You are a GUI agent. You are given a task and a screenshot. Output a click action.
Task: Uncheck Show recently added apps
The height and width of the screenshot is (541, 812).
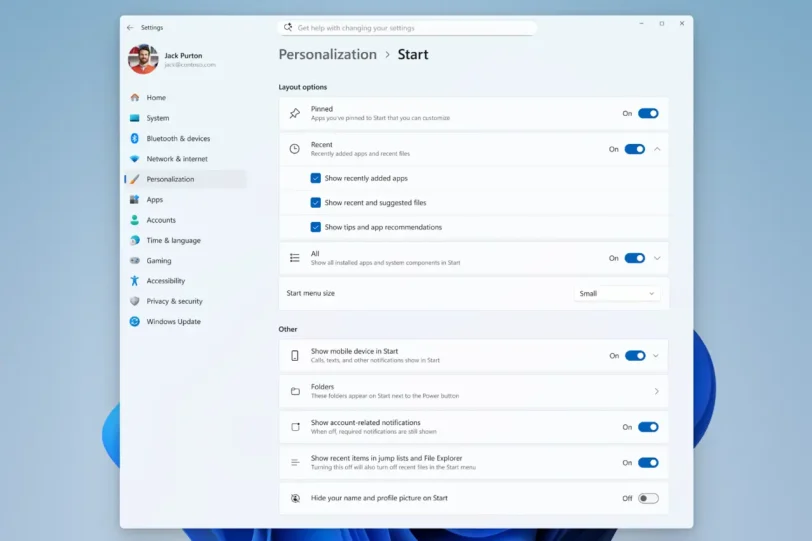[315, 178]
